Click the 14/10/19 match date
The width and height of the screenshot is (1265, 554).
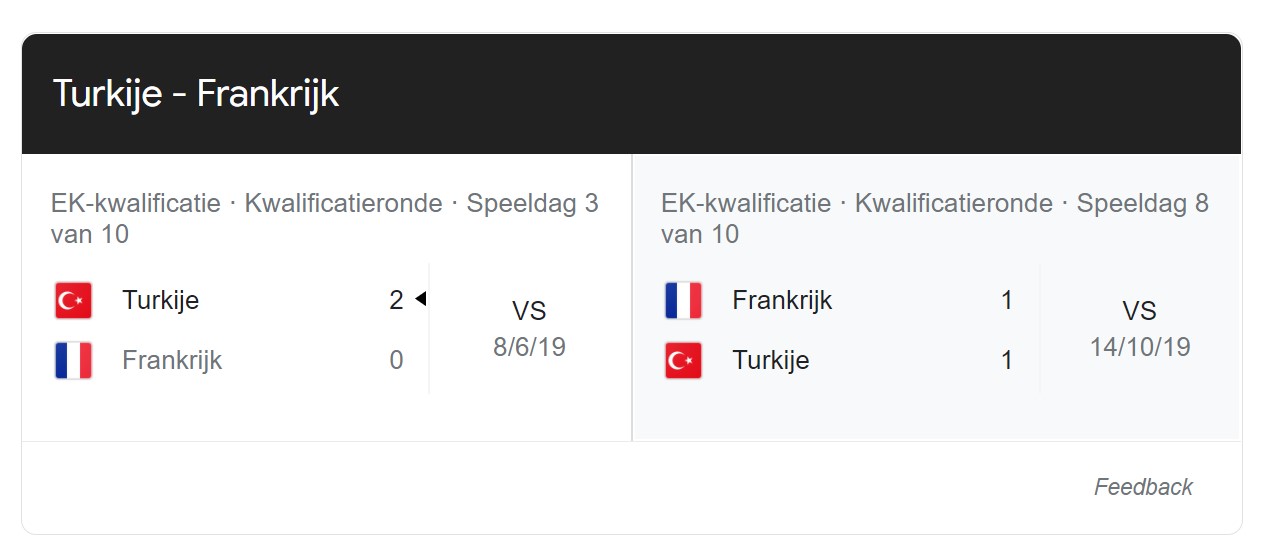[1140, 347]
